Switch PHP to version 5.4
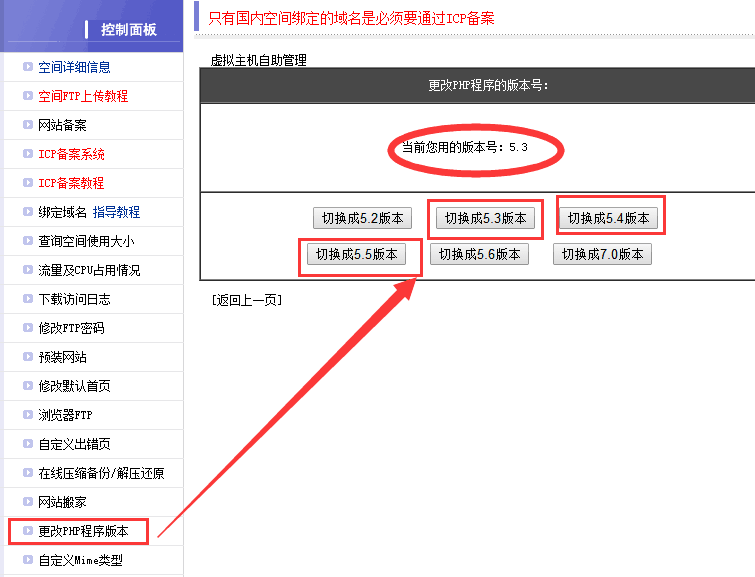 [x=609, y=218]
